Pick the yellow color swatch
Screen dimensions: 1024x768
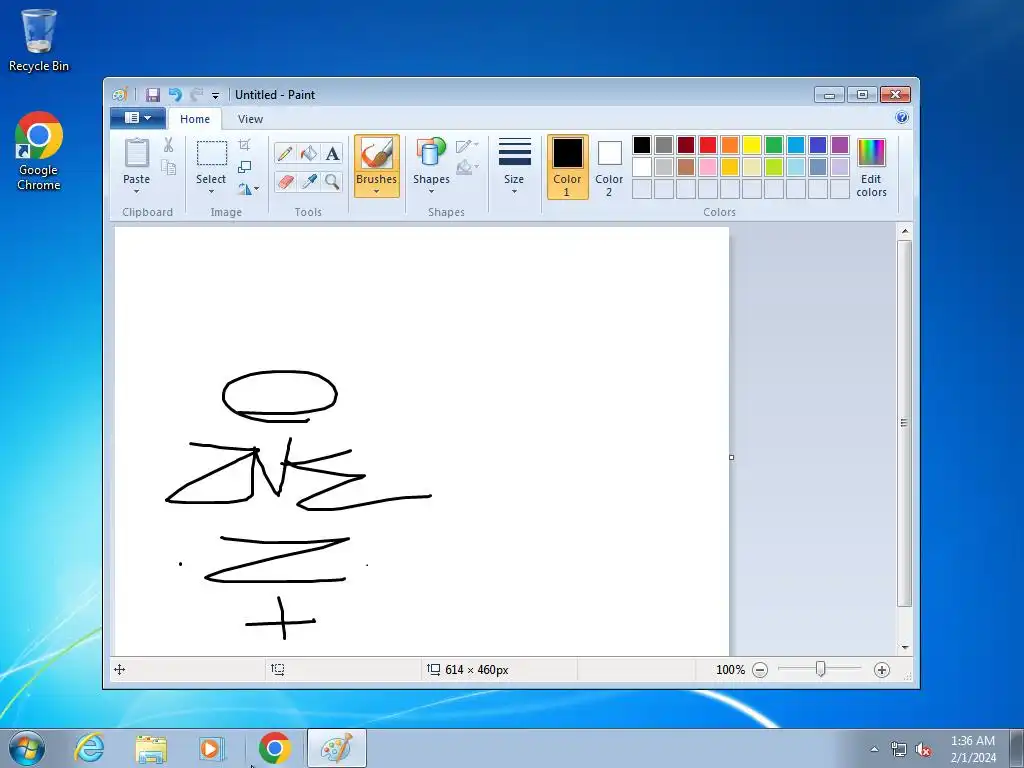click(x=752, y=144)
